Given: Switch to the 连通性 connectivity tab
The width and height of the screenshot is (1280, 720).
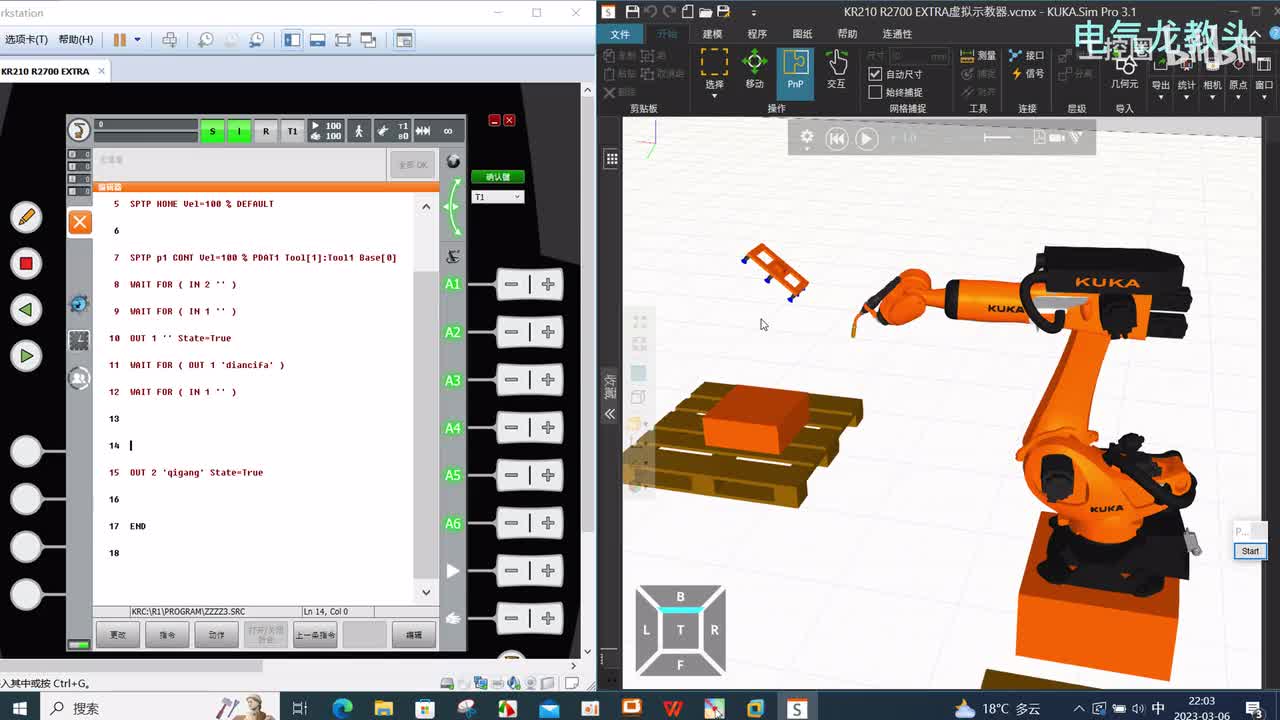Looking at the screenshot, I should click(x=897, y=34).
